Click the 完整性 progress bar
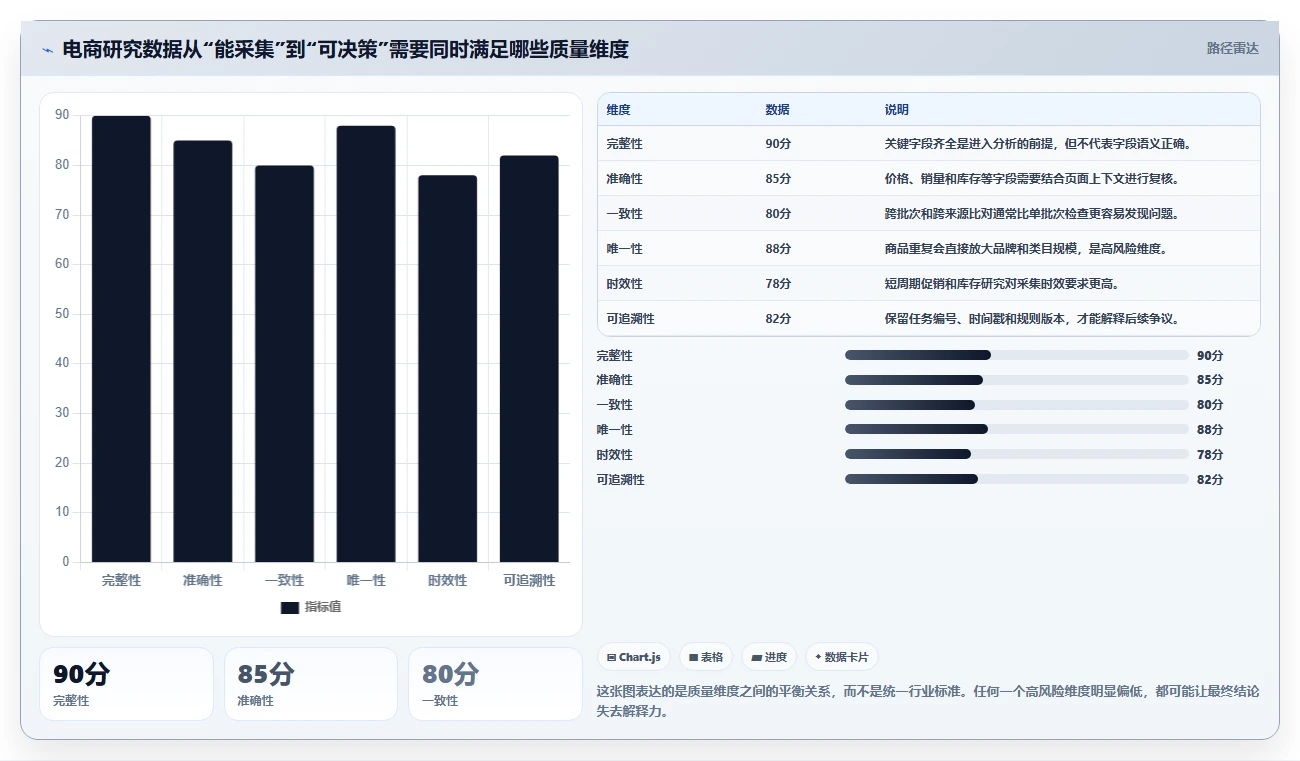Image resolution: width=1300 pixels, height=761 pixels. coord(1017,355)
